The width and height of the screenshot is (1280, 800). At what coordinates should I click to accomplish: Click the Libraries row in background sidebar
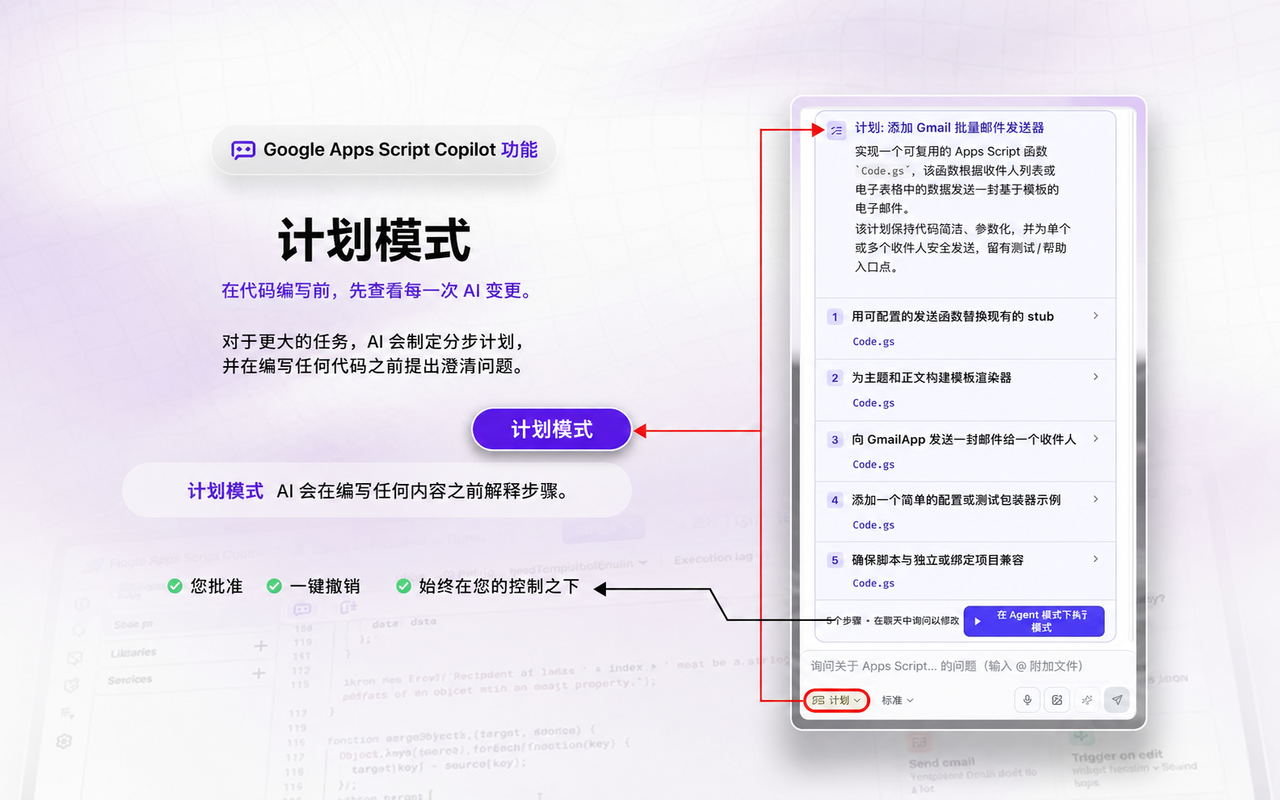point(189,650)
